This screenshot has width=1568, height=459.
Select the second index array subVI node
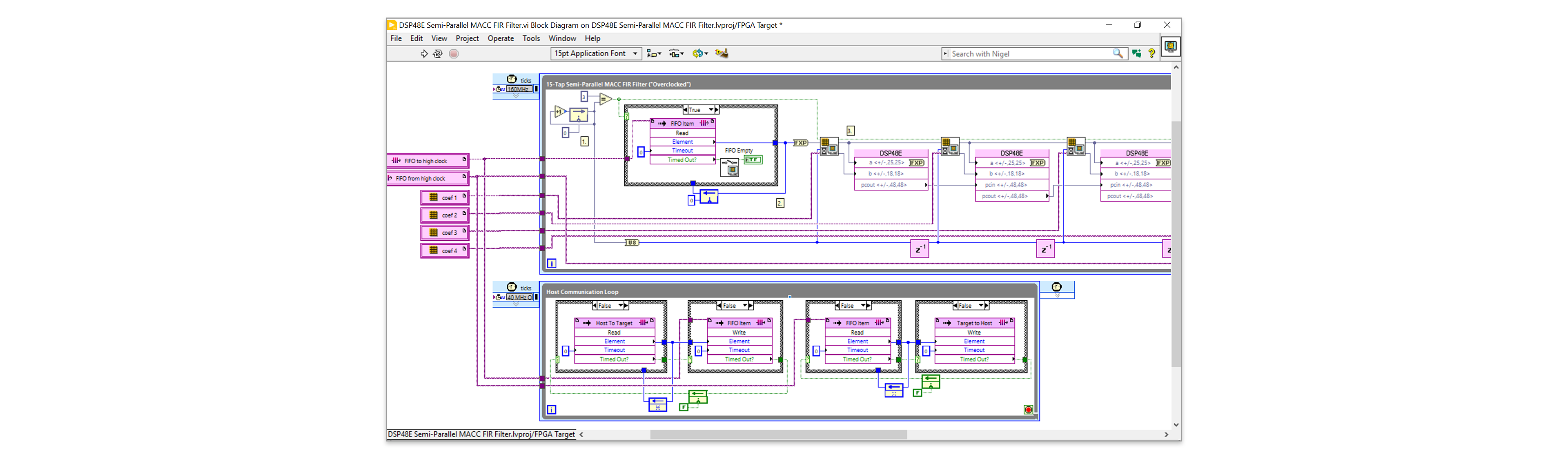point(950,146)
